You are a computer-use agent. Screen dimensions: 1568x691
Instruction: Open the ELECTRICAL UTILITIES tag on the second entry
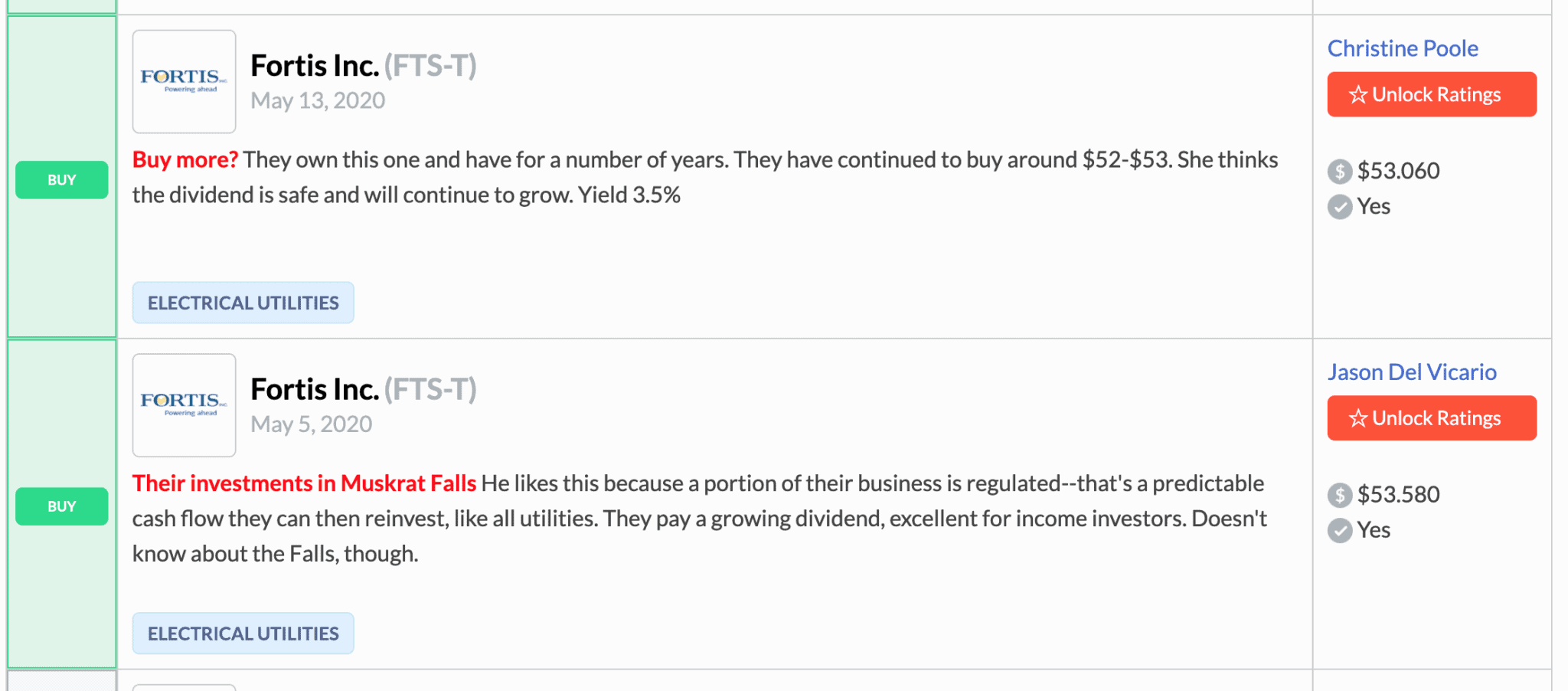click(x=243, y=633)
